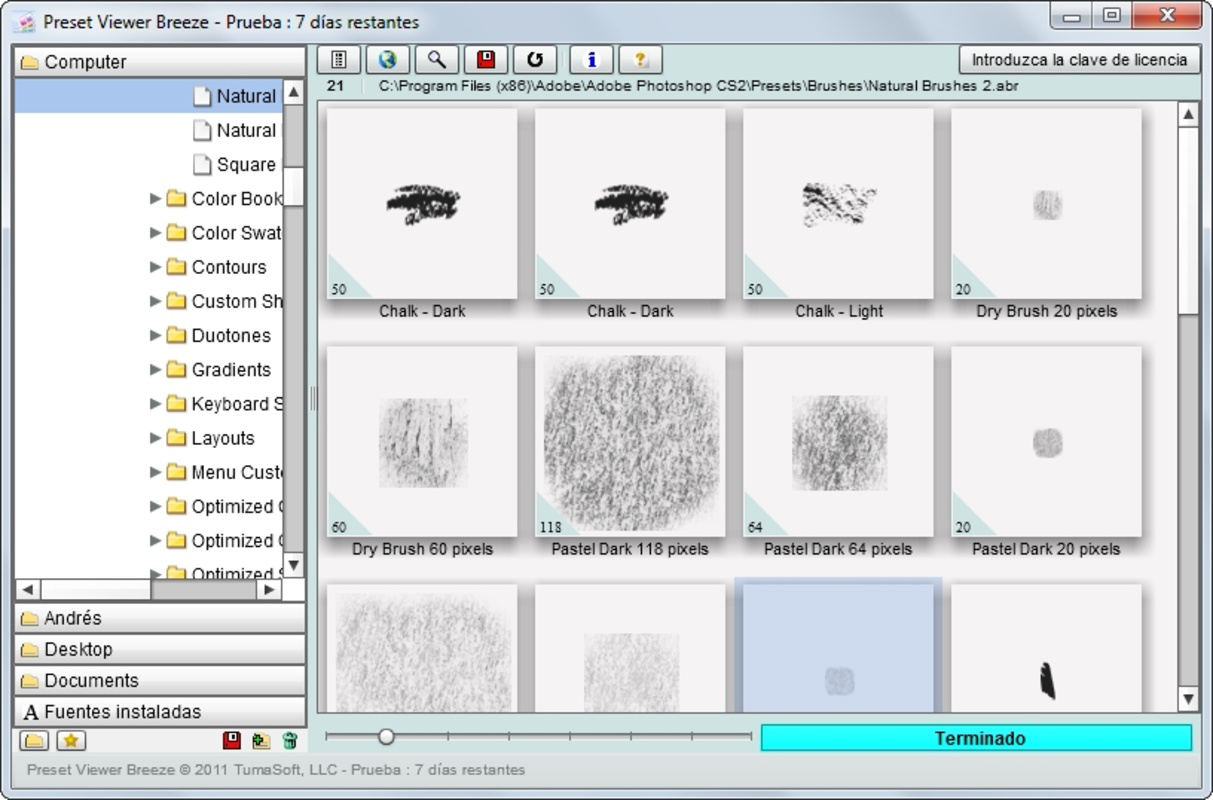Expand the Contours folder arrow
Image resolution: width=1213 pixels, height=800 pixels.
coord(155,267)
